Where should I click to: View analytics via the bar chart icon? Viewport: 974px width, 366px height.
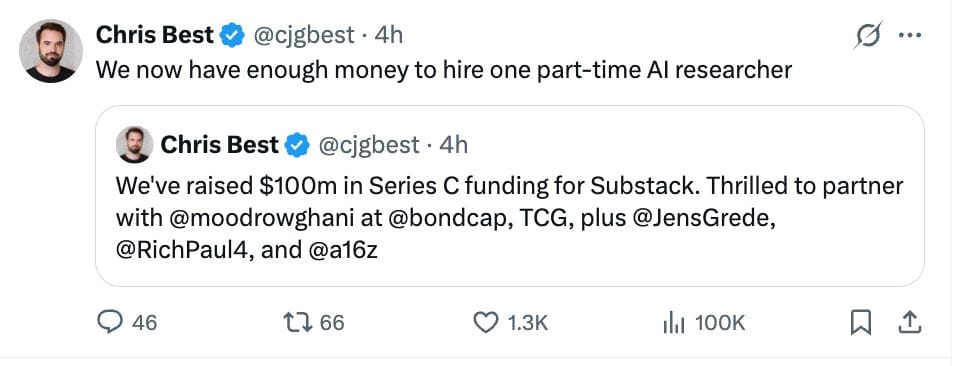pos(674,322)
